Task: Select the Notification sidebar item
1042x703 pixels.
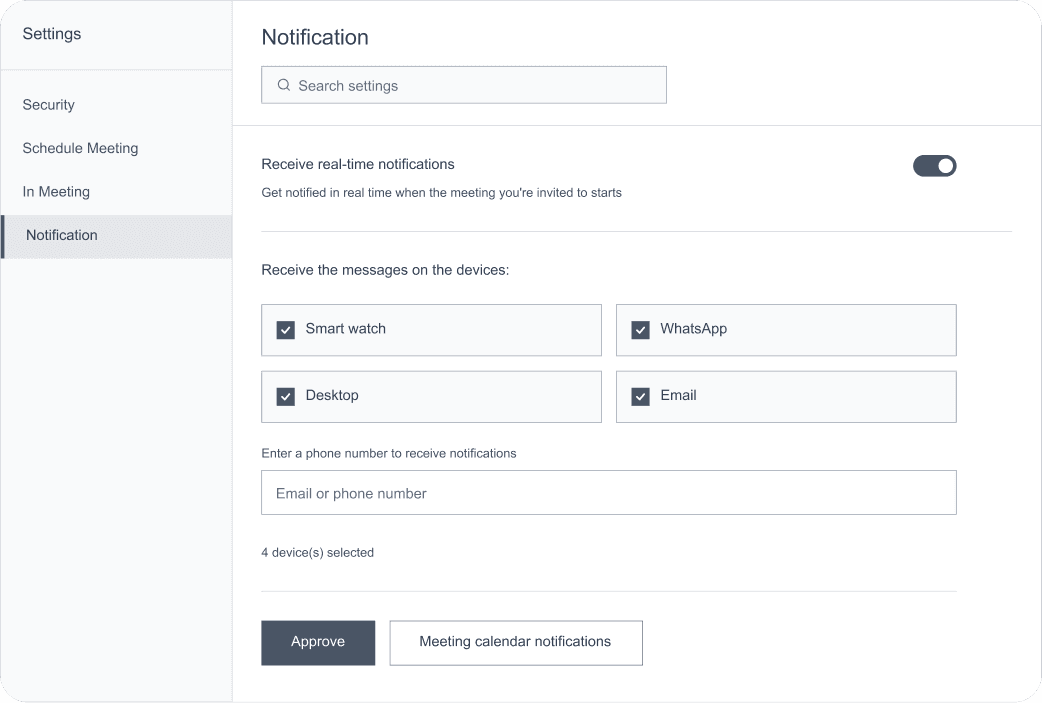Action: (x=116, y=236)
